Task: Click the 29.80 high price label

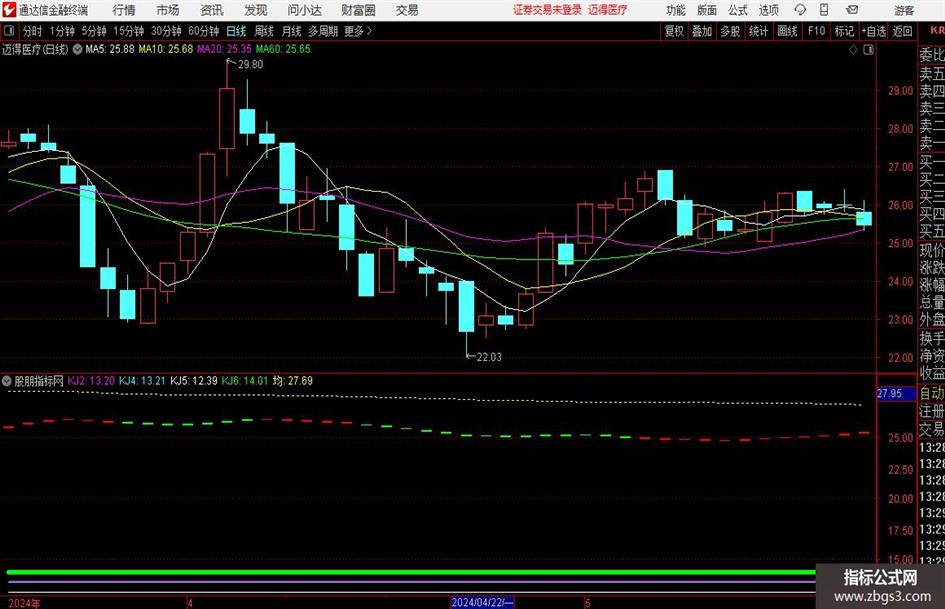Action: (250, 65)
